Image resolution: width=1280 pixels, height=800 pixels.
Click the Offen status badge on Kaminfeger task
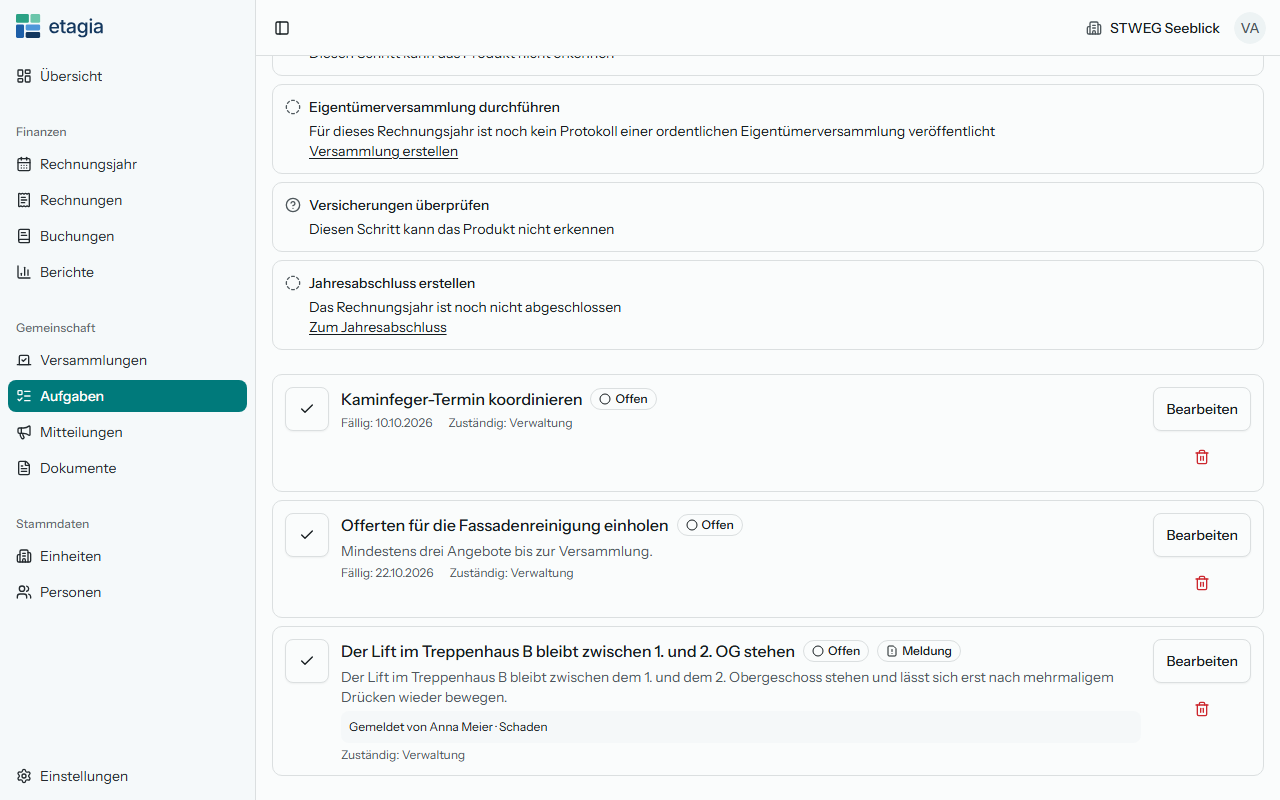point(623,399)
